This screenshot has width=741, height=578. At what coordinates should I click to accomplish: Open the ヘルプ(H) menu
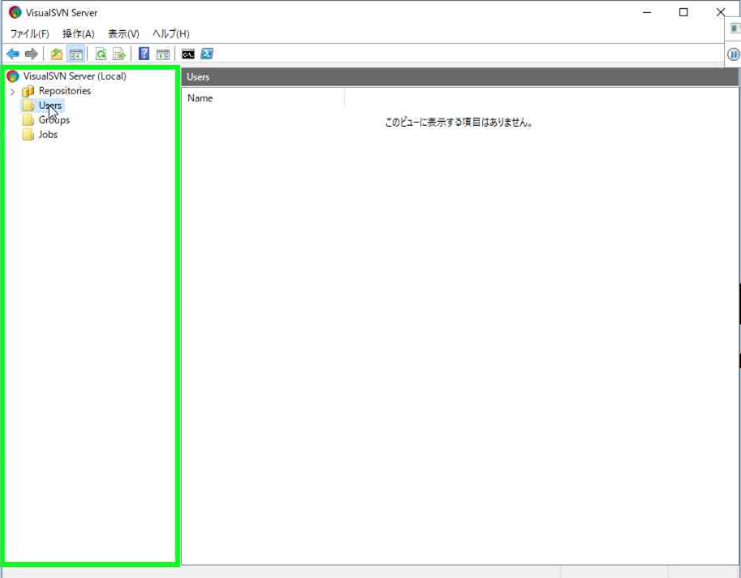[171, 34]
